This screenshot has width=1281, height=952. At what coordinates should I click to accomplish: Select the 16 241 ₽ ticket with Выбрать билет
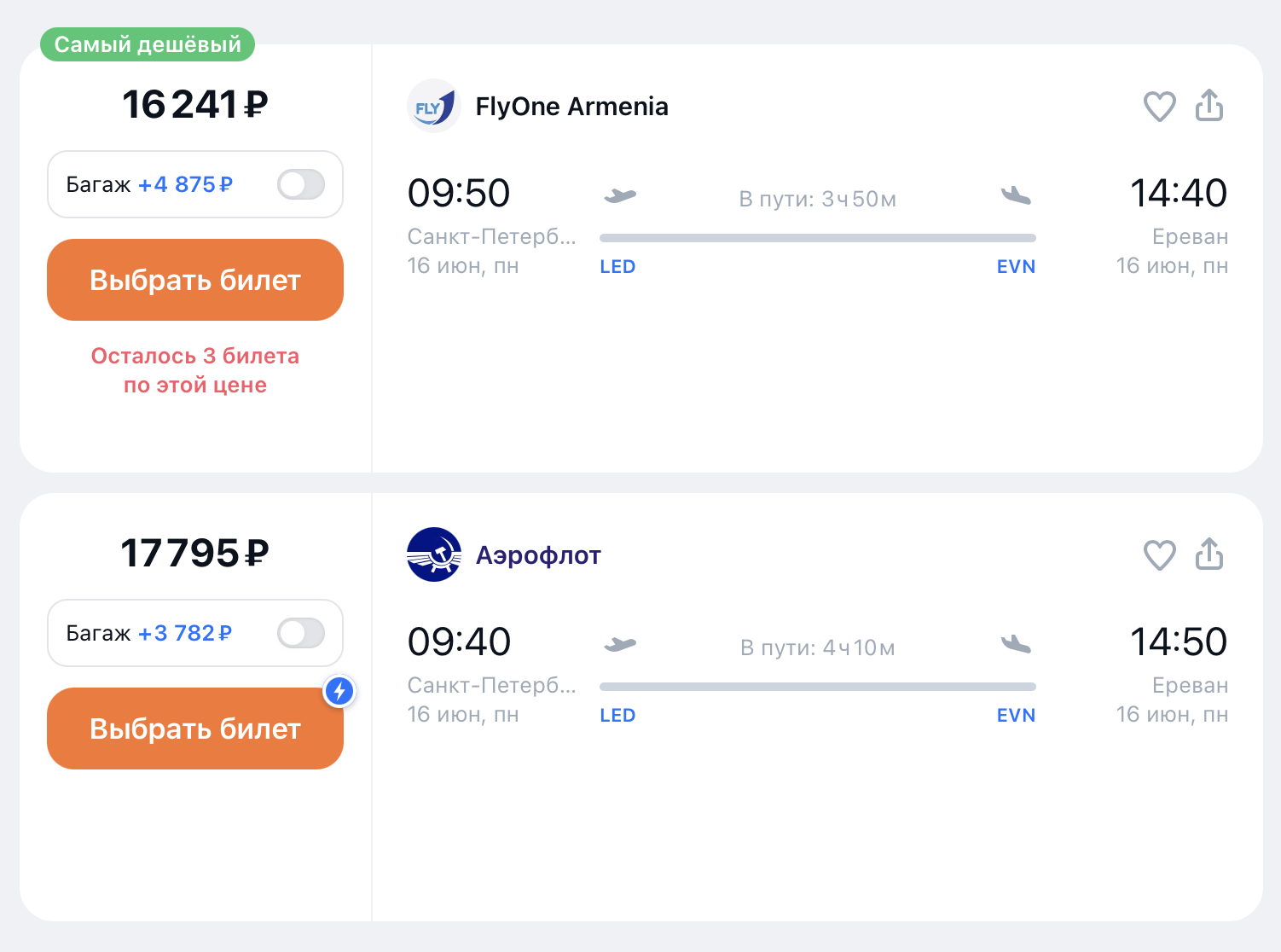click(195, 280)
